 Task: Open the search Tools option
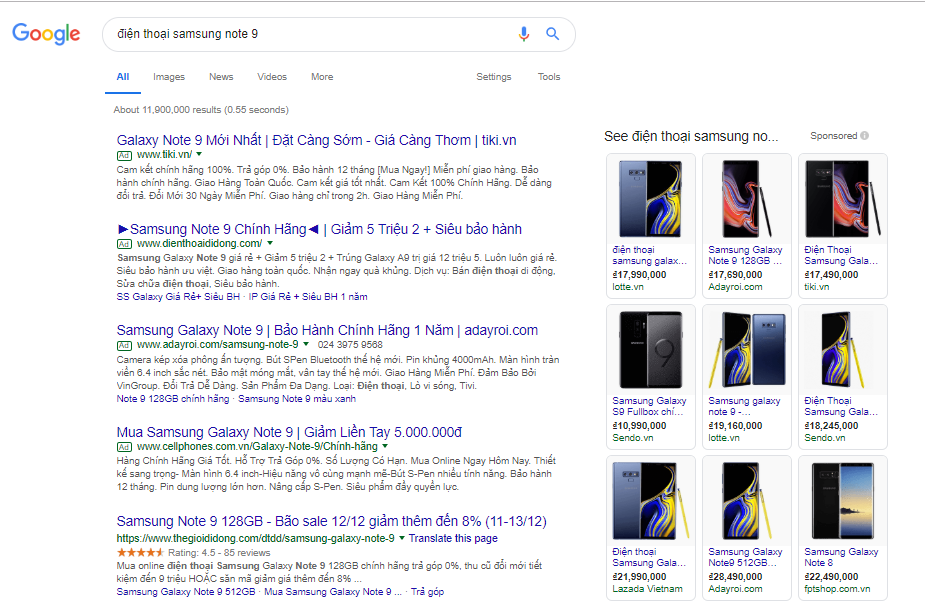click(549, 77)
